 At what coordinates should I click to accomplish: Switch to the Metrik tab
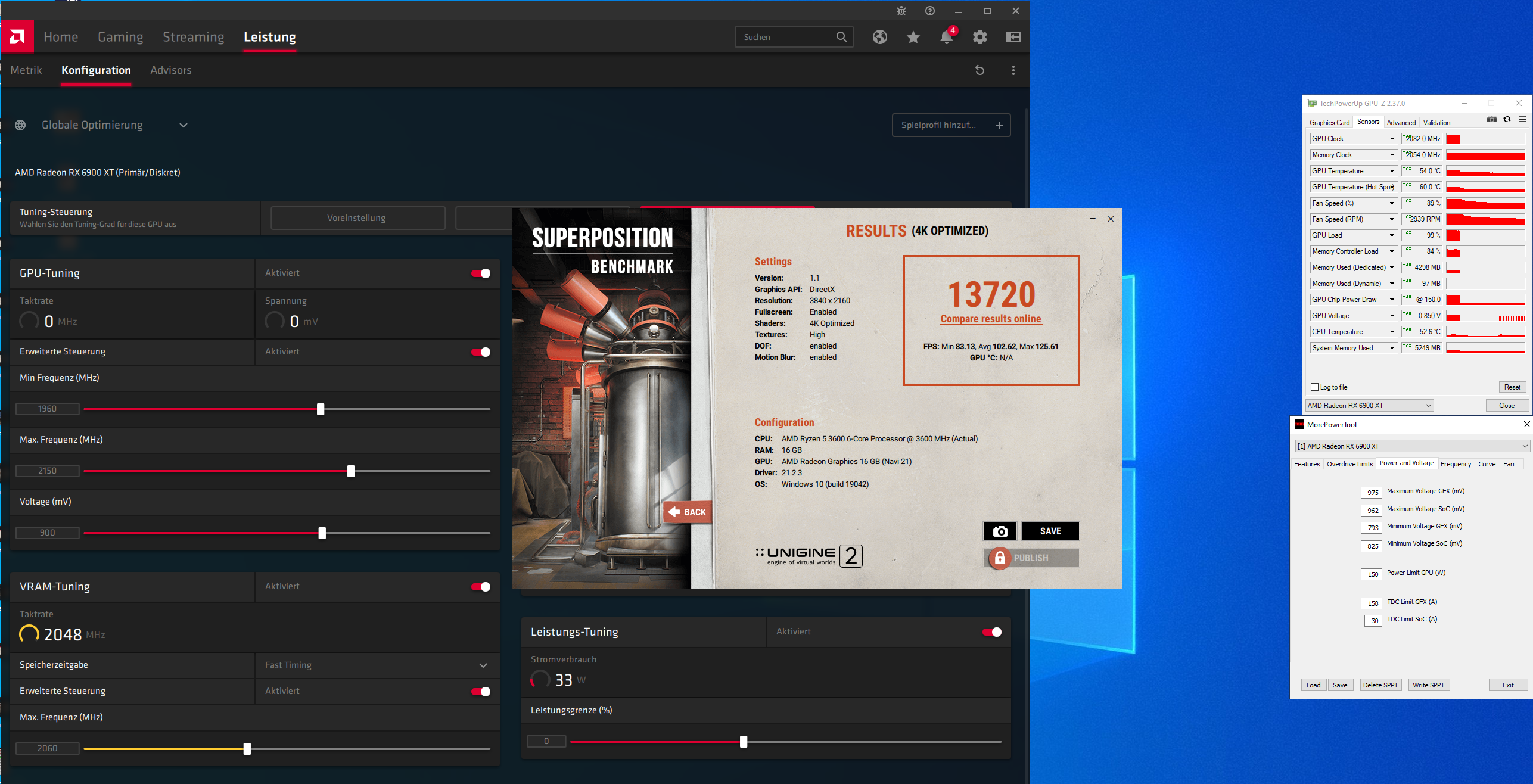(x=26, y=70)
